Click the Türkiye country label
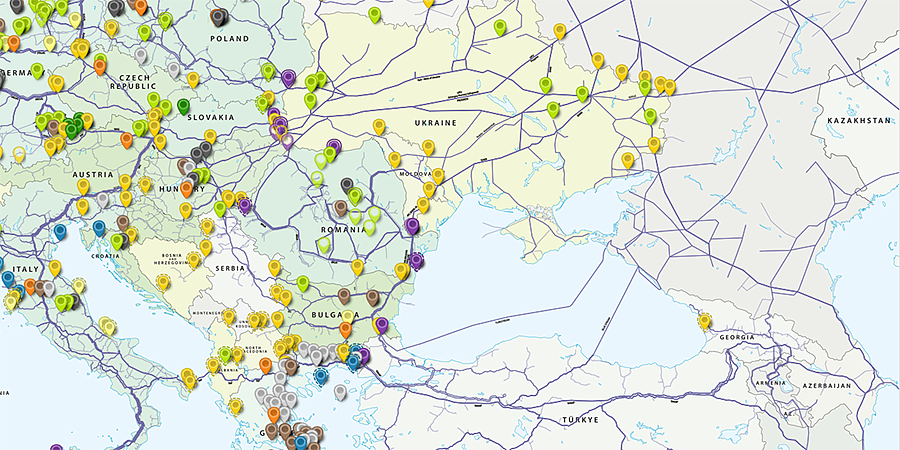The height and width of the screenshot is (450, 900). (580, 420)
